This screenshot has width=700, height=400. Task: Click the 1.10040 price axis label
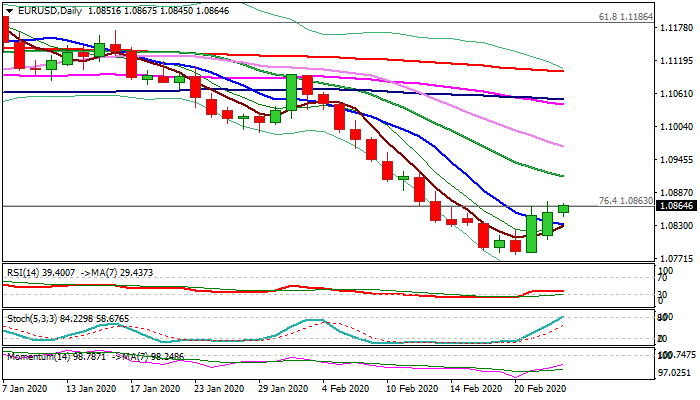coord(677,127)
